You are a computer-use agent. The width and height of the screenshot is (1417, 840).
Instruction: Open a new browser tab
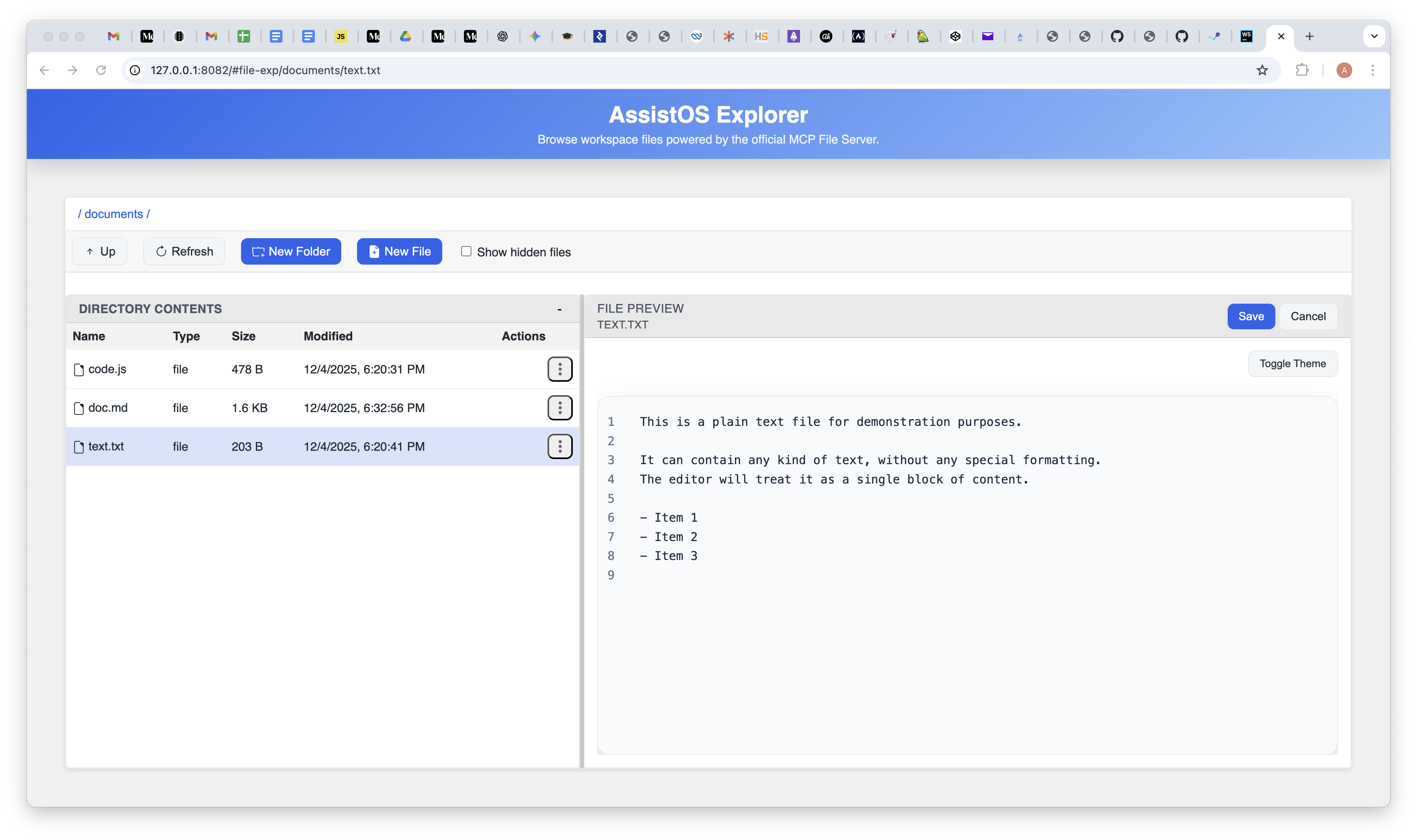[x=1309, y=36]
